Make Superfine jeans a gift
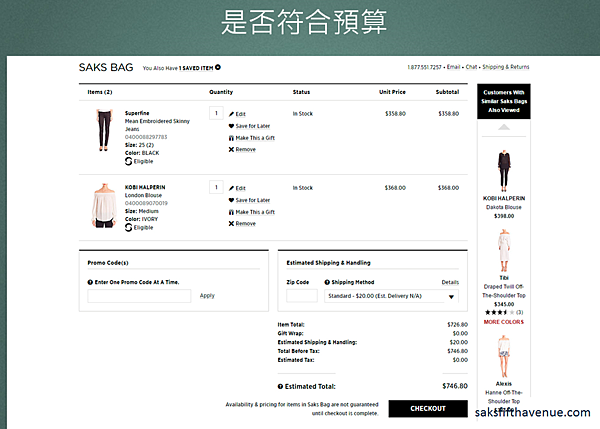The image size is (600, 429). click(x=255, y=138)
